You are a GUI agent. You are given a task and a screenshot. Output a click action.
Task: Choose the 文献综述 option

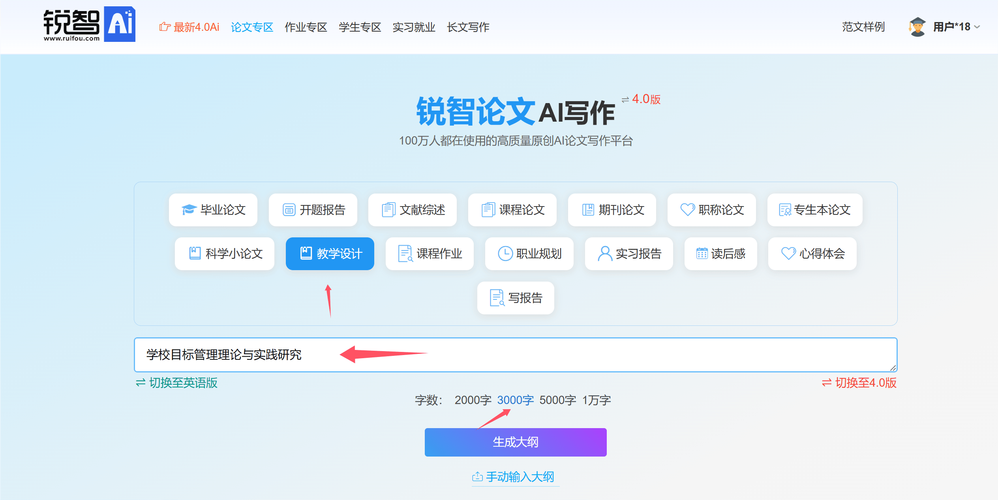pyautogui.click(x=412, y=210)
